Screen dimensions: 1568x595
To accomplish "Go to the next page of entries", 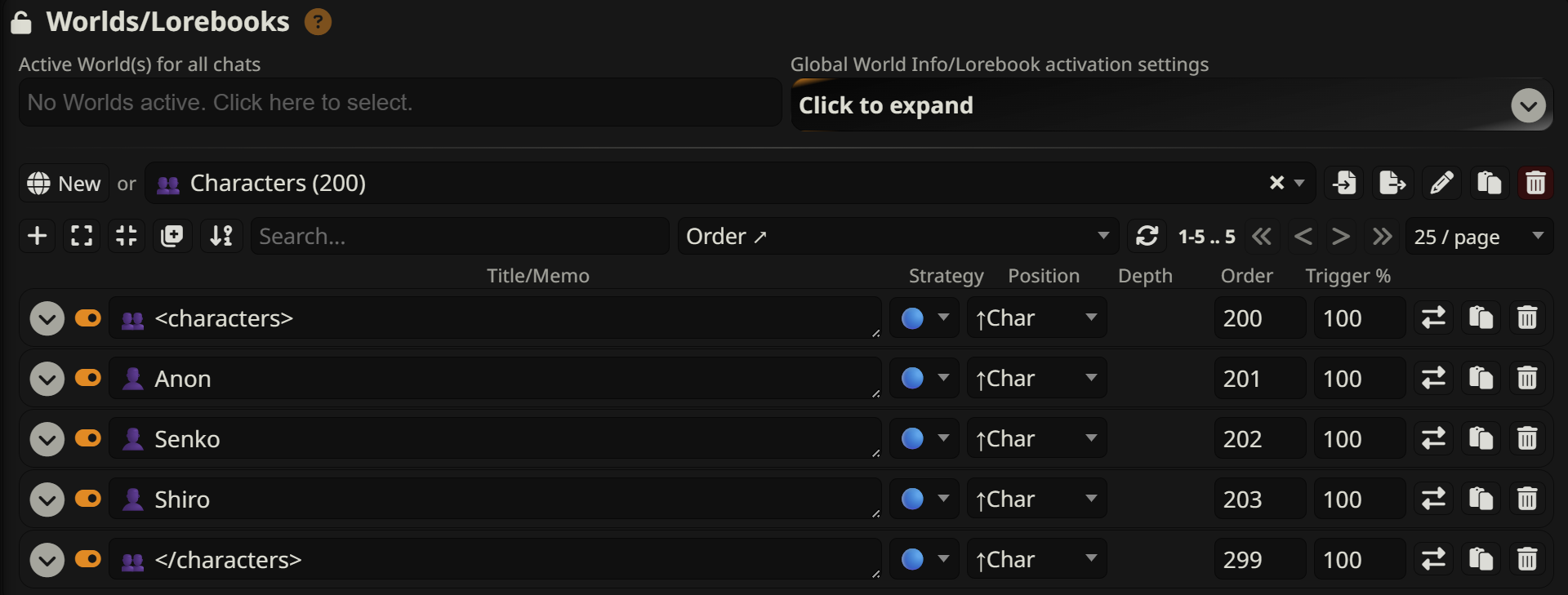I will 1340,237.
